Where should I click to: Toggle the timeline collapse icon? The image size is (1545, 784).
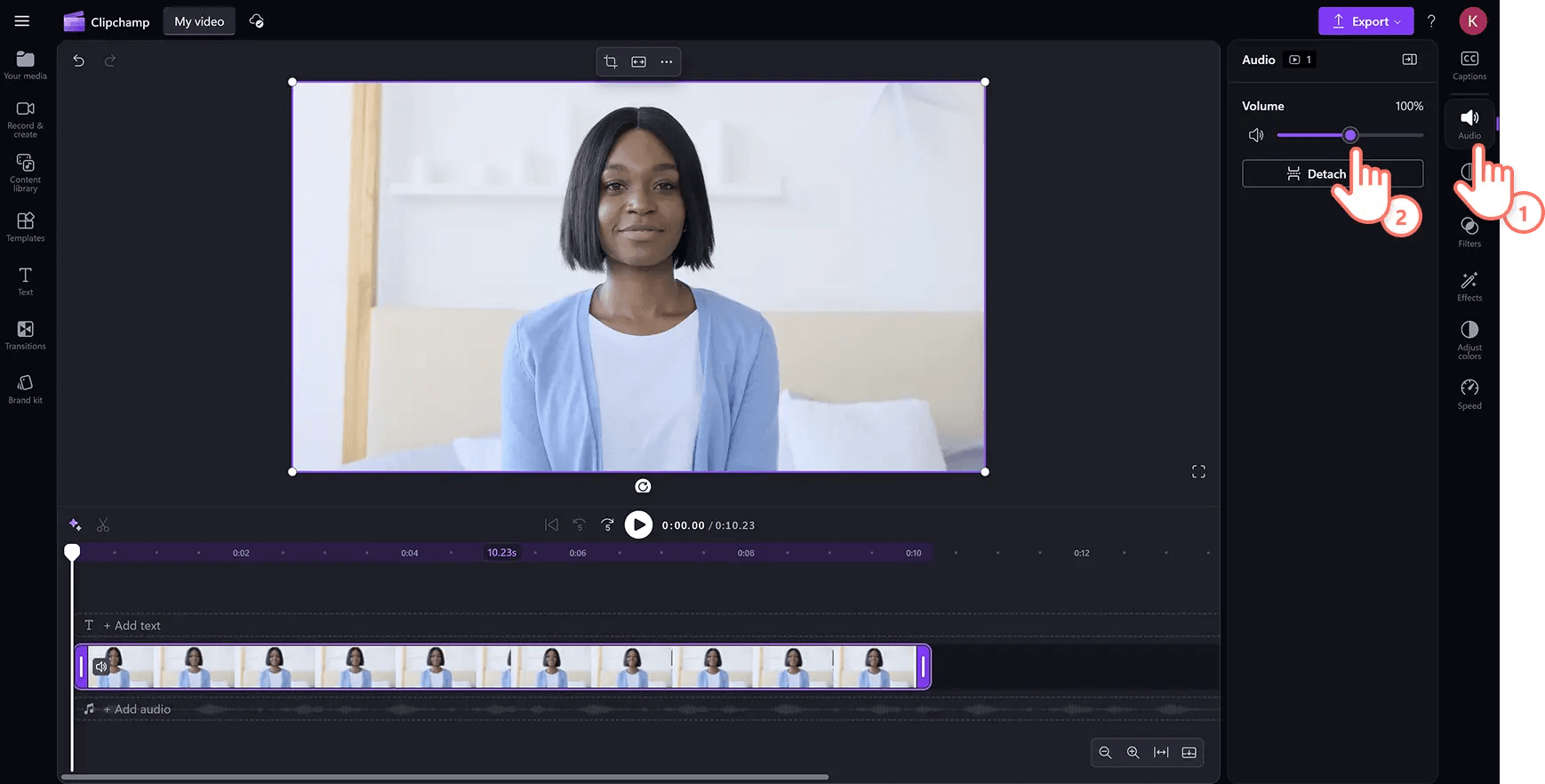[x=1189, y=753]
